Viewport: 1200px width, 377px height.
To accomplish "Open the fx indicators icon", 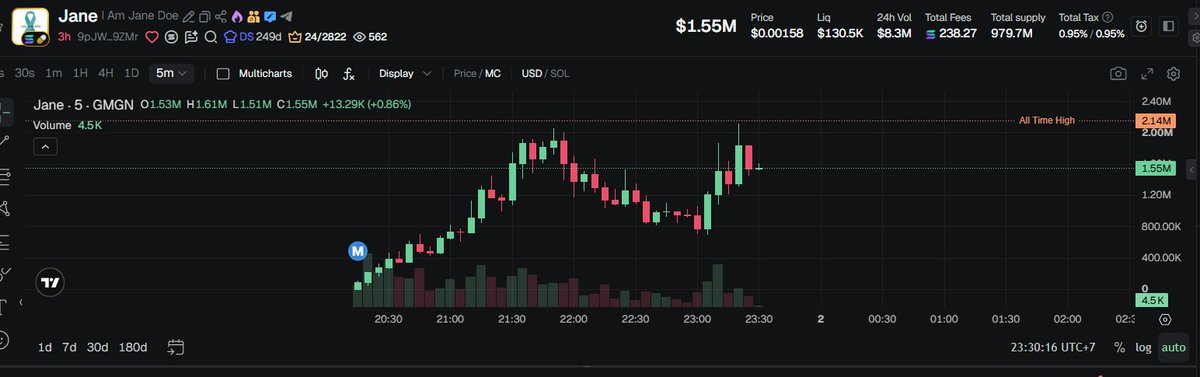I will [x=349, y=73].
